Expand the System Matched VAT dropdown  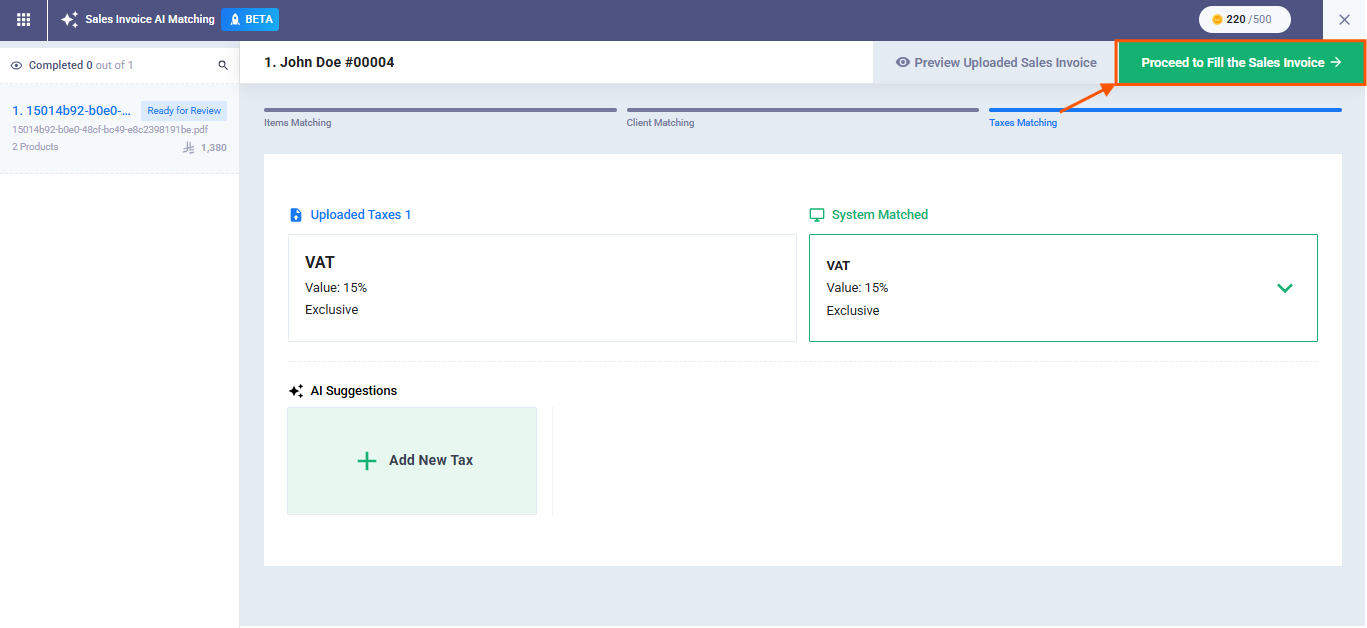point(1285,288)
